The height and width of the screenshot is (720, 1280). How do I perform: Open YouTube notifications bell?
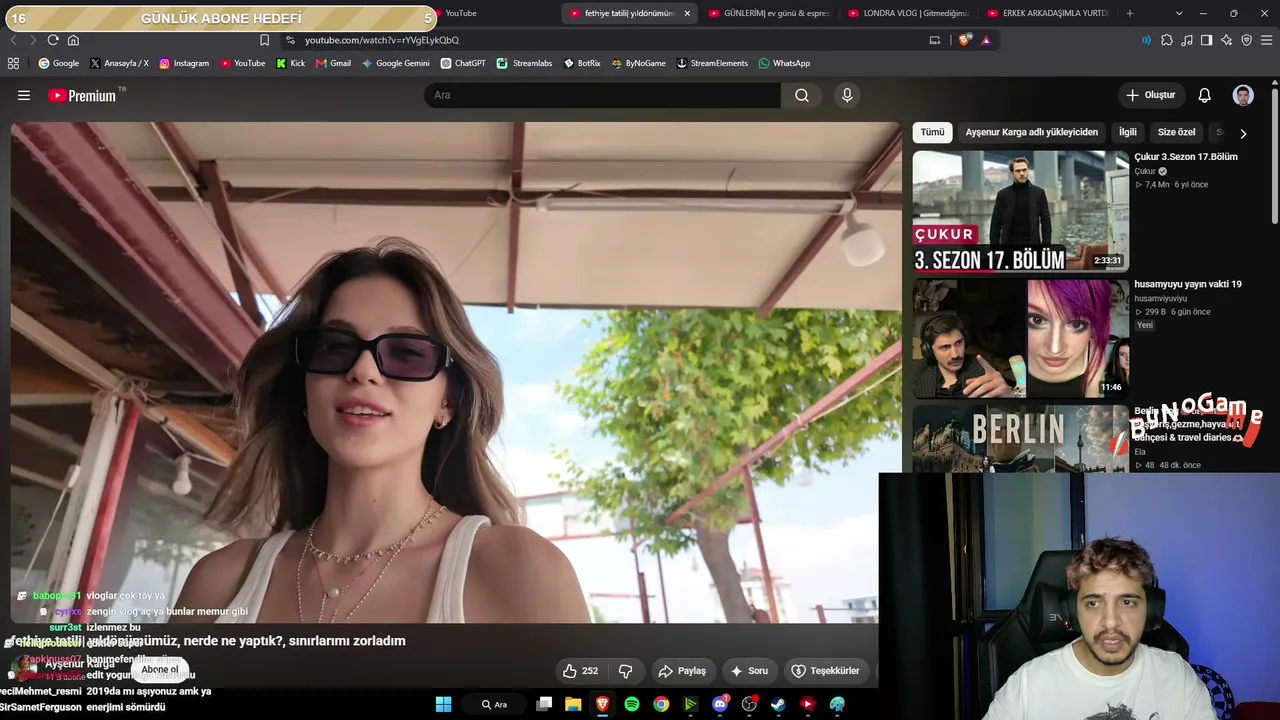pos(1205,95)
